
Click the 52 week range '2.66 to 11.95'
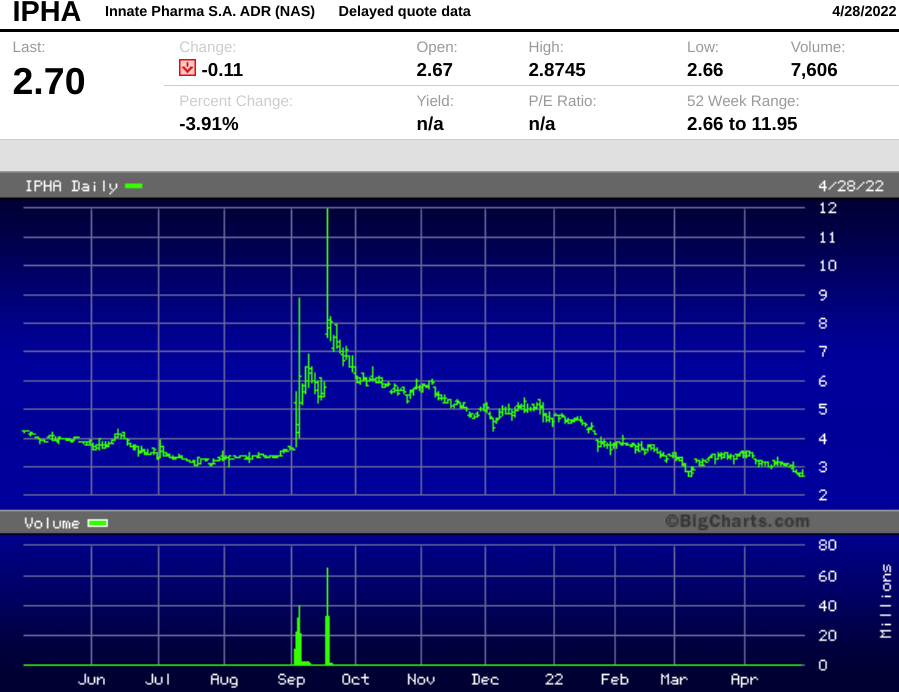(x=742, y=124)
